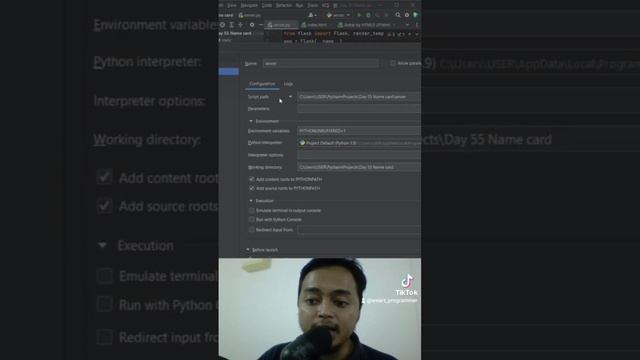640x360 pixels.
Task: Open the Code menu
Action: 267,5
